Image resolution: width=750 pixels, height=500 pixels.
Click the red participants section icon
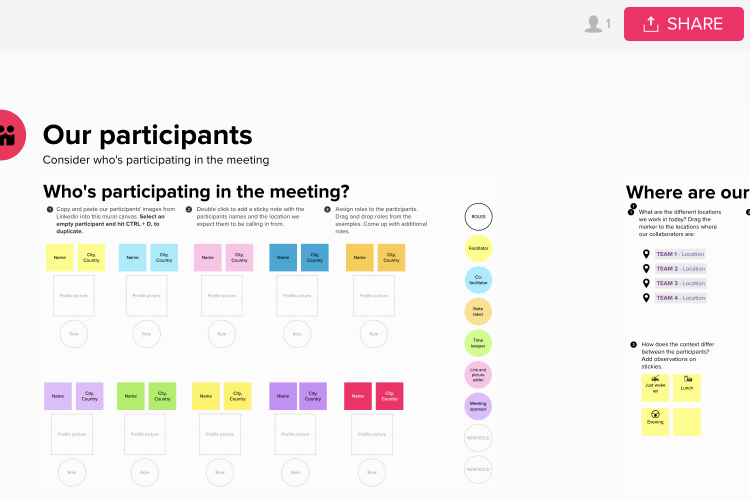click(x=8, y=134)
